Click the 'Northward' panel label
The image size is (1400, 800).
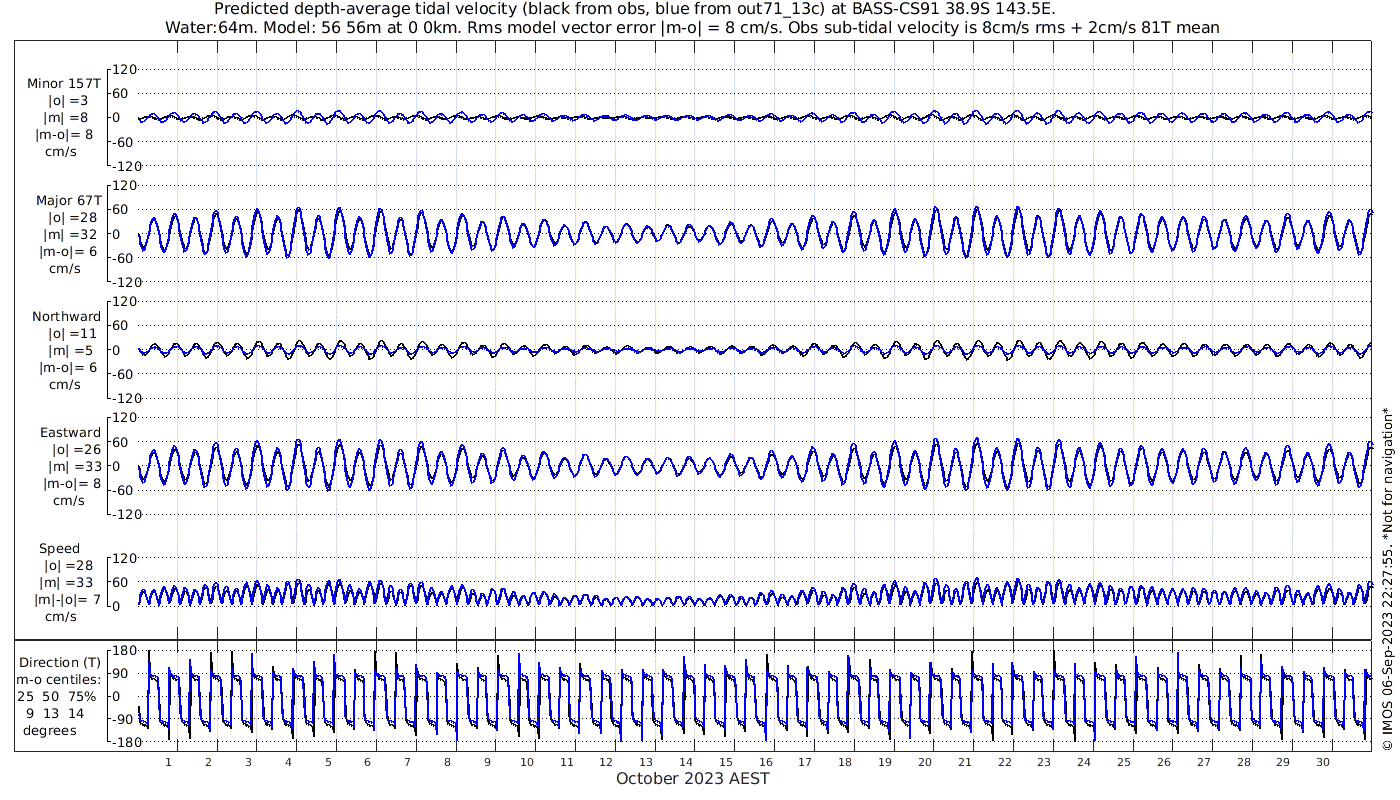pyautogui.click(x=67, y=316)
